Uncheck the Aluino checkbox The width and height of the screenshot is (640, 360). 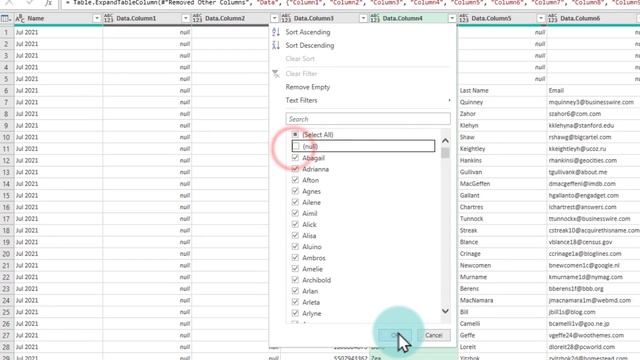(x=295, y=247)
